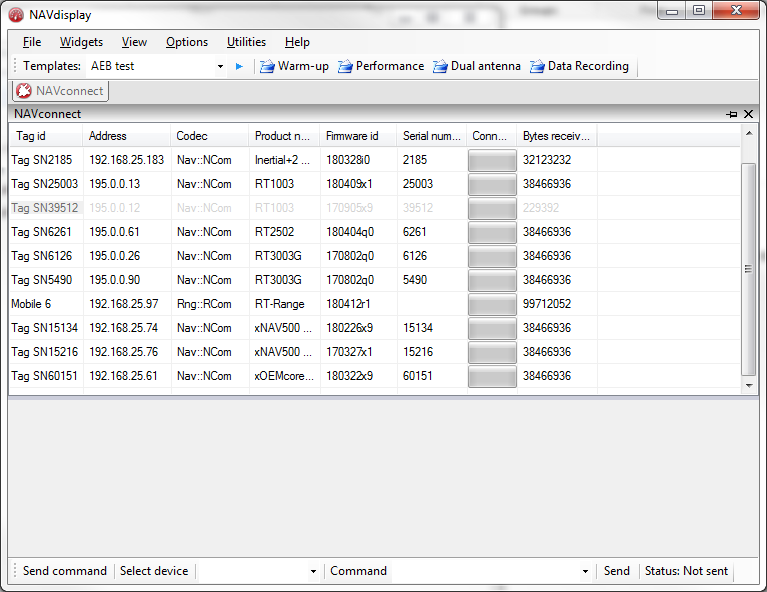767x592 pixels.
Task: Click the toolbar grip handle beside Templates
Action: (15, 66)
